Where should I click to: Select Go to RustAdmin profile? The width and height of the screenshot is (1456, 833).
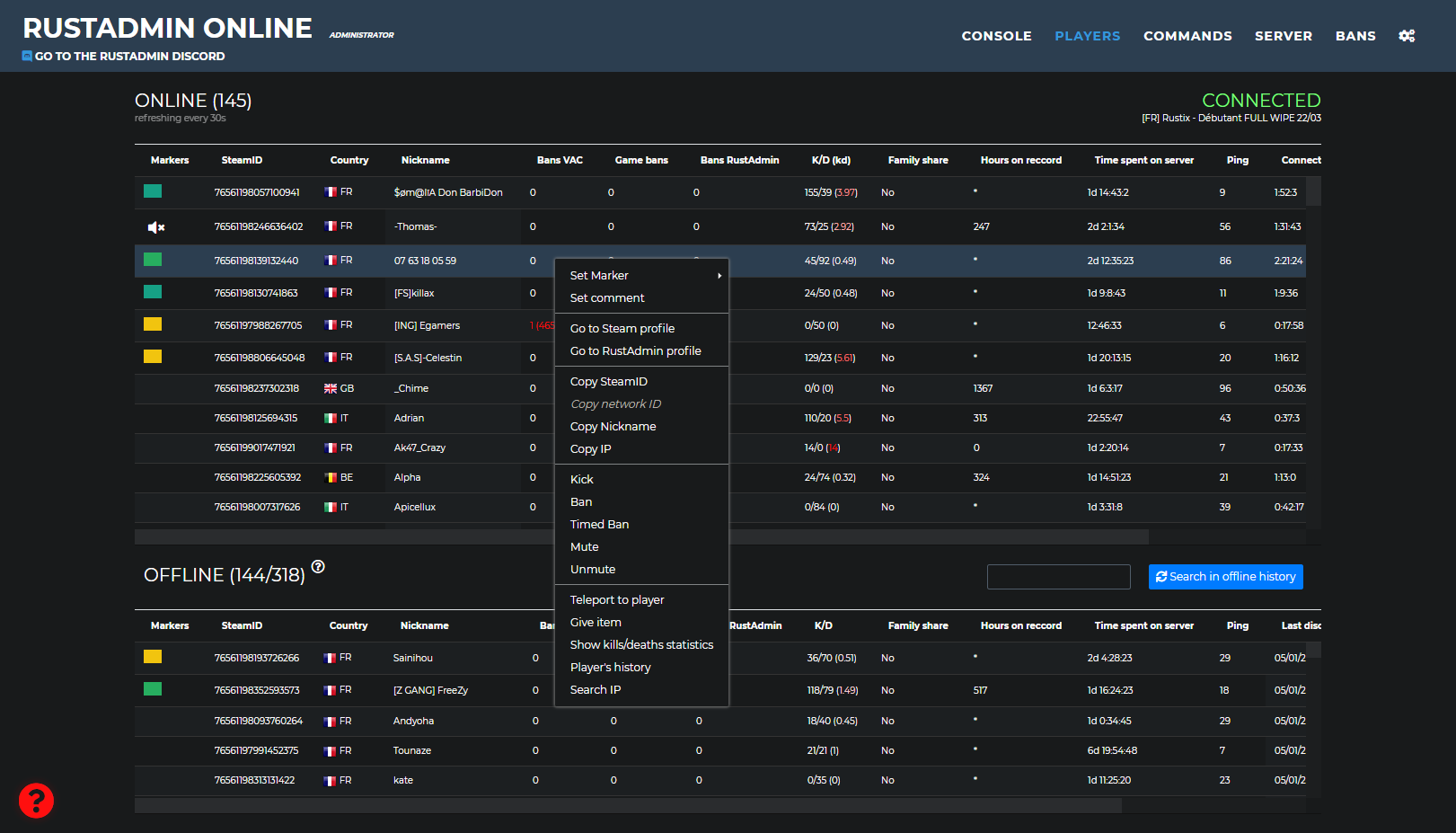tap(641, 351)
